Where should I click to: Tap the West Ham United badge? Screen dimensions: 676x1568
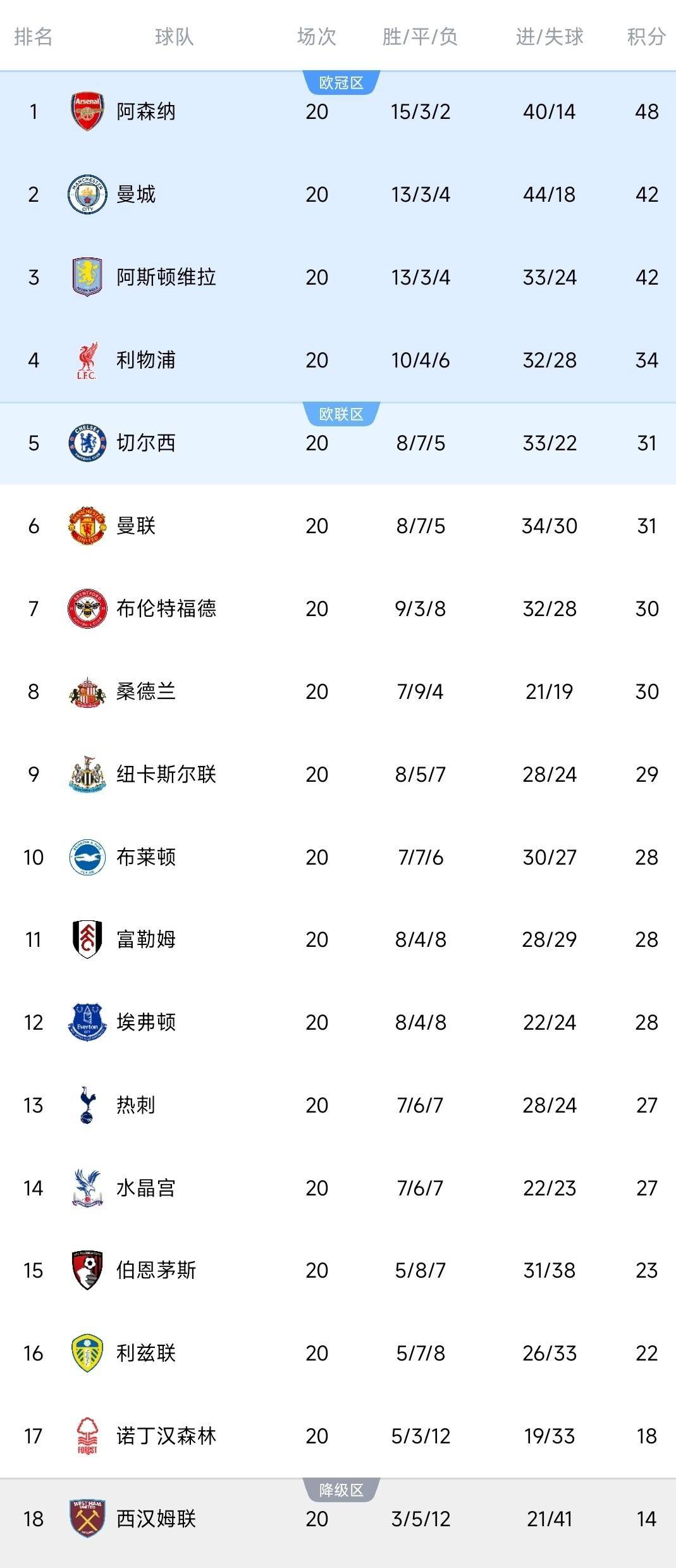(87, 1519)
